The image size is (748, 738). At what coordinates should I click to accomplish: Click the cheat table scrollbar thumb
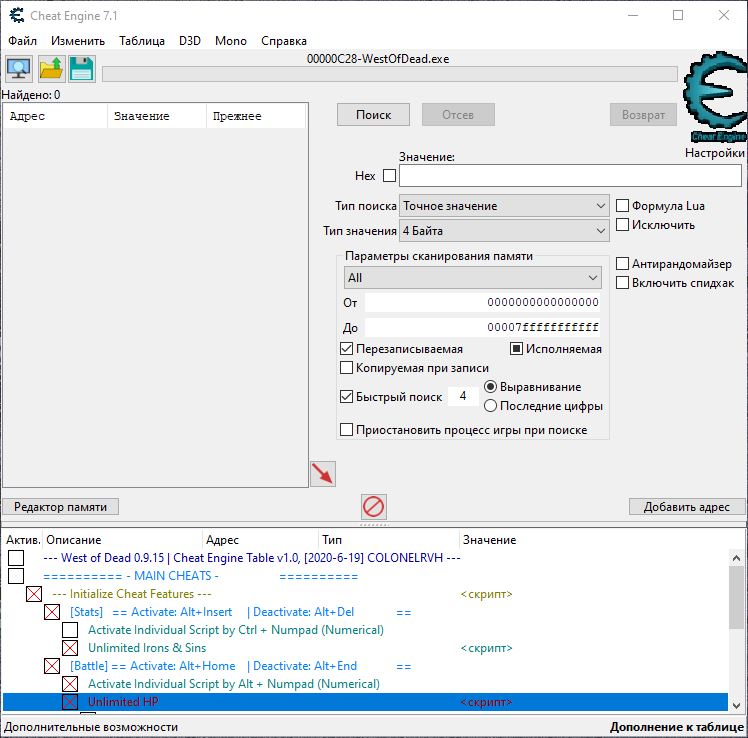click(x=737, y=598)
